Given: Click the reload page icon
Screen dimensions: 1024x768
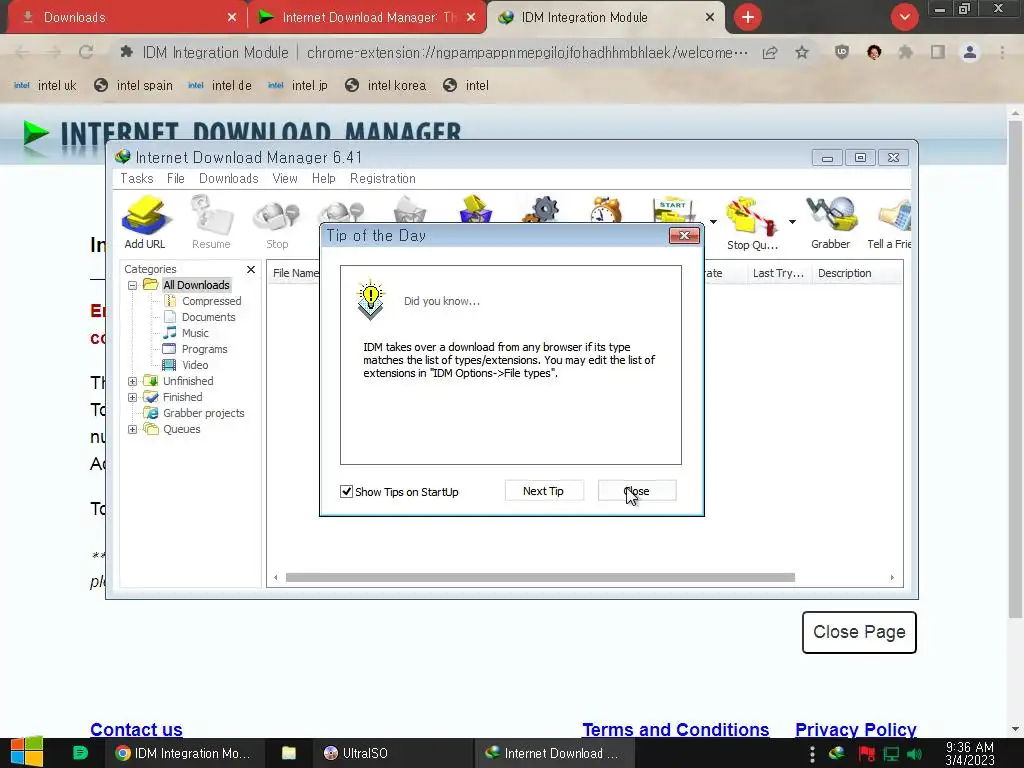Looking at the screenshot, I should (x=86, y=52).
